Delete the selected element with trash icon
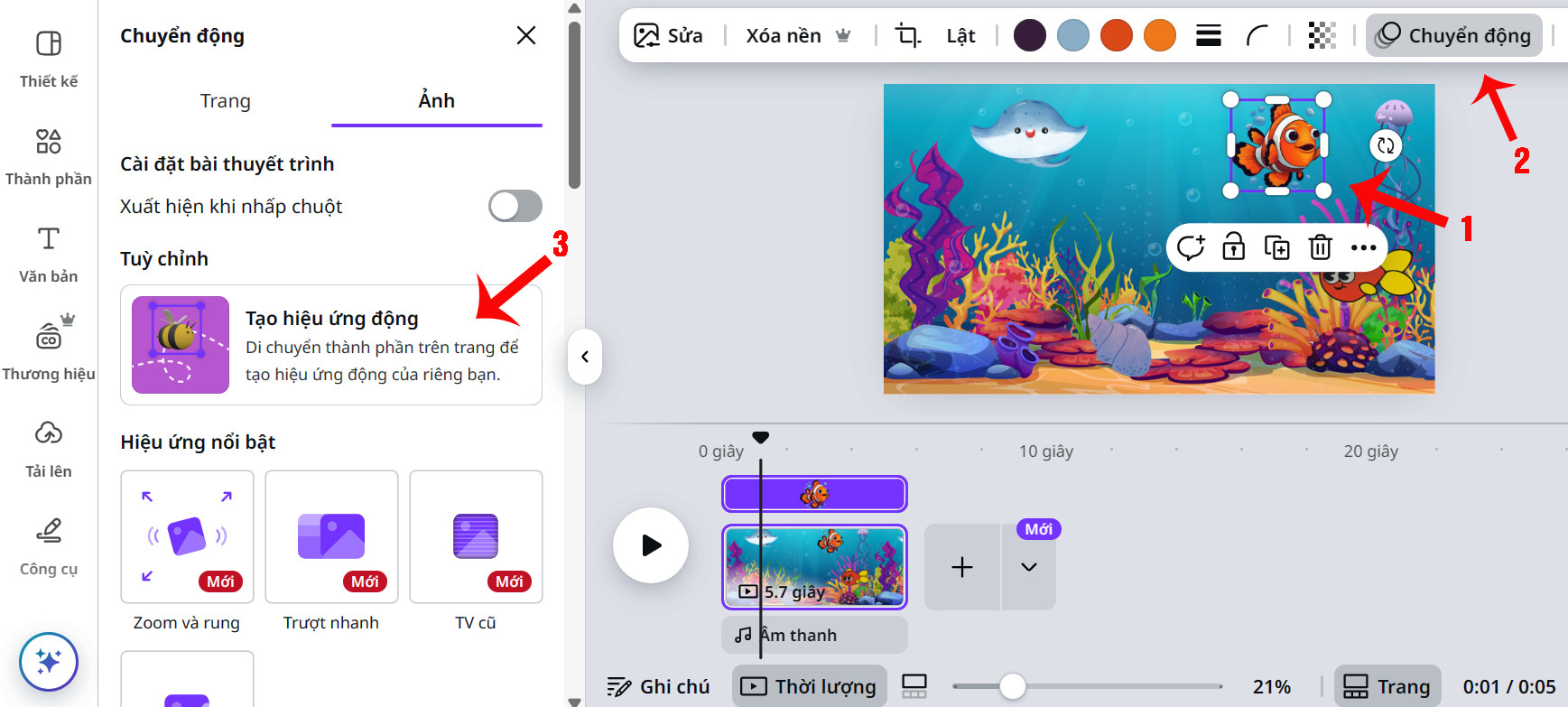This screenshot has width=1568, height=707. pos(1320,247)
